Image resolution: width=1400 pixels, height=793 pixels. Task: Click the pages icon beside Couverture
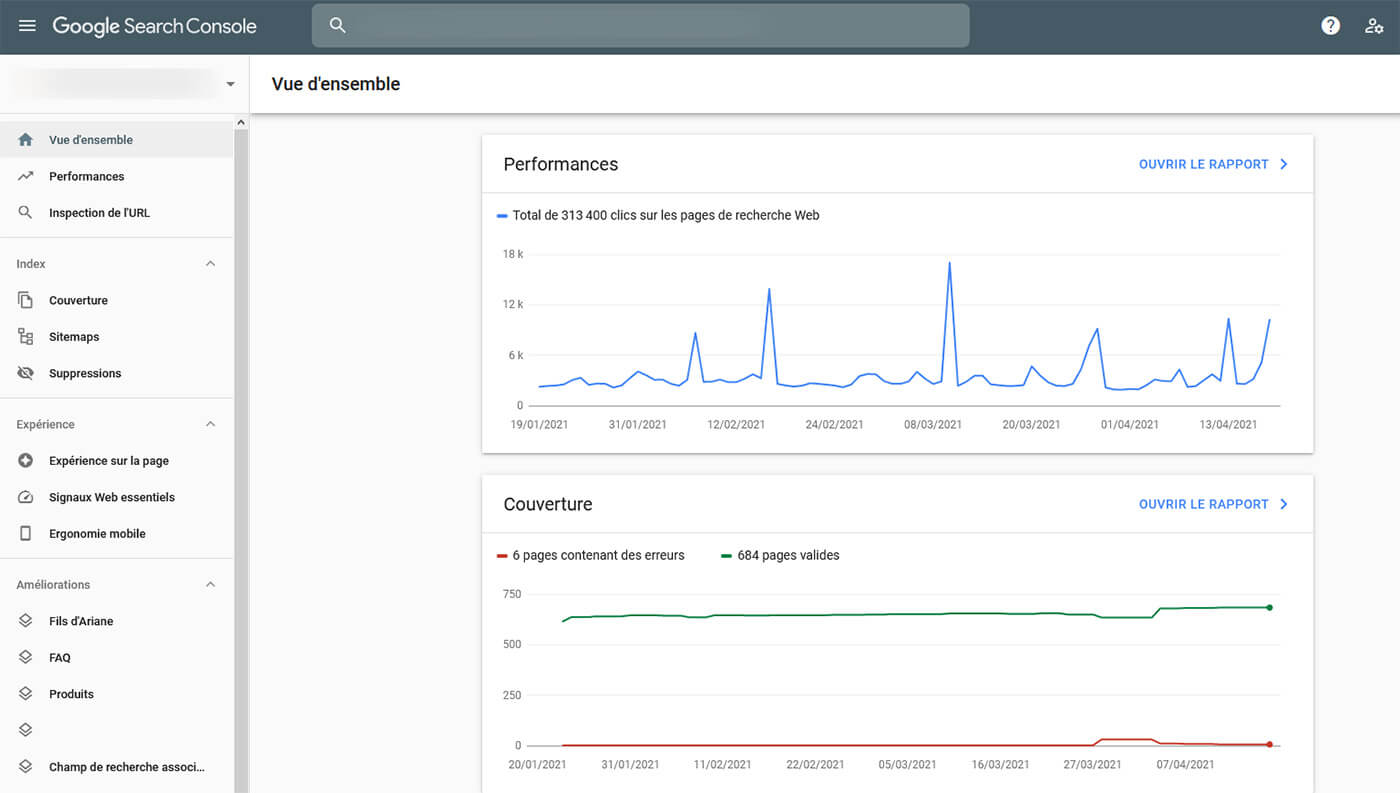click(26, 300)
